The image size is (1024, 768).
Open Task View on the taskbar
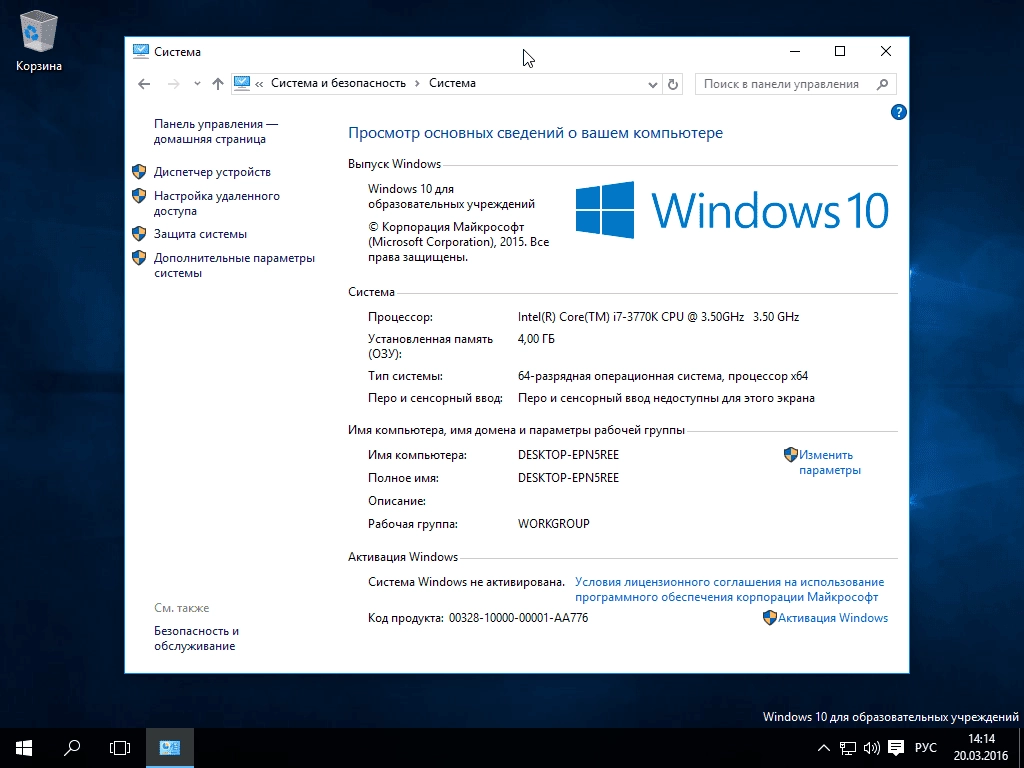pyautogui.click(x=120, y=748)
